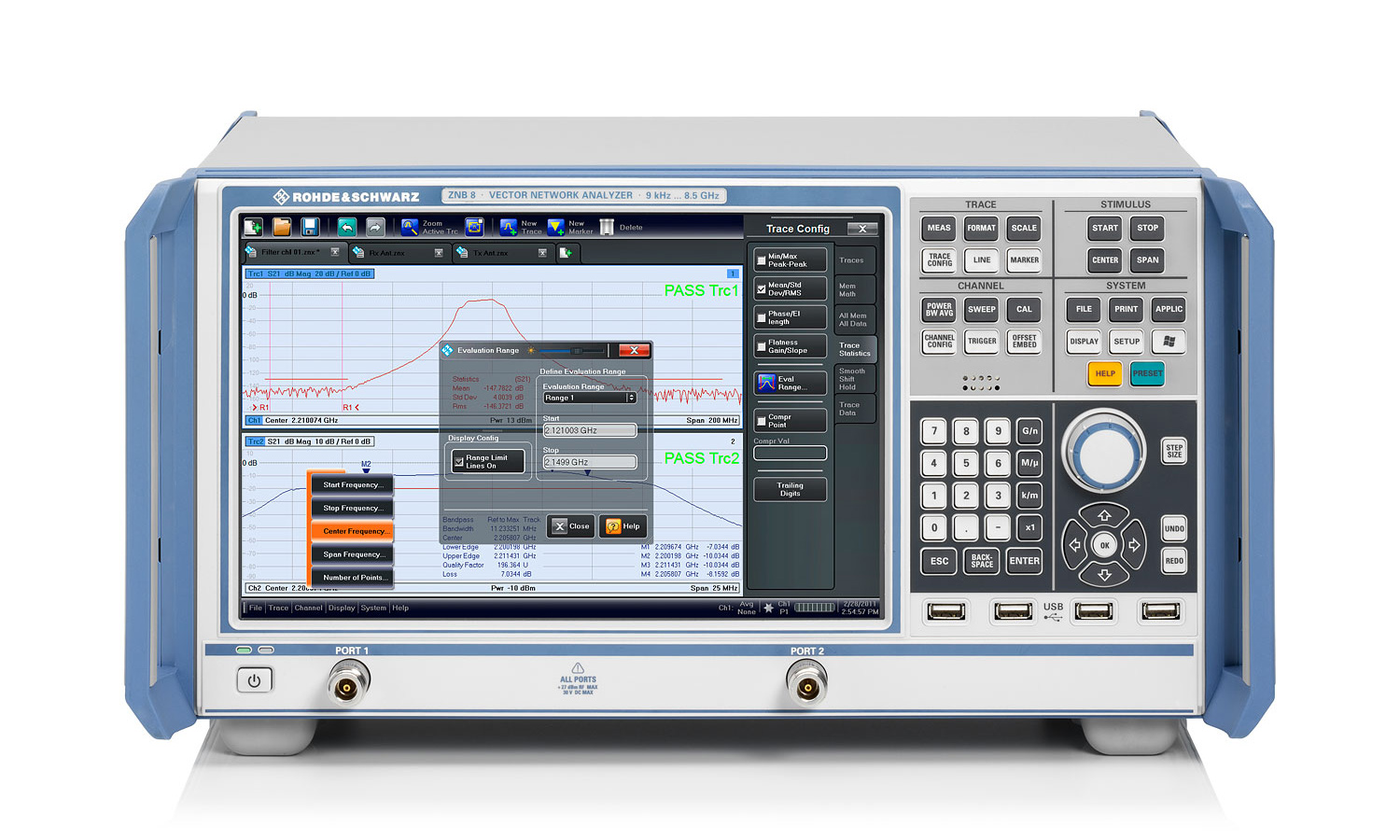Click the down arrow navigation key
The width and height of the screenshot is (1400, 840).
point(1105,575)
